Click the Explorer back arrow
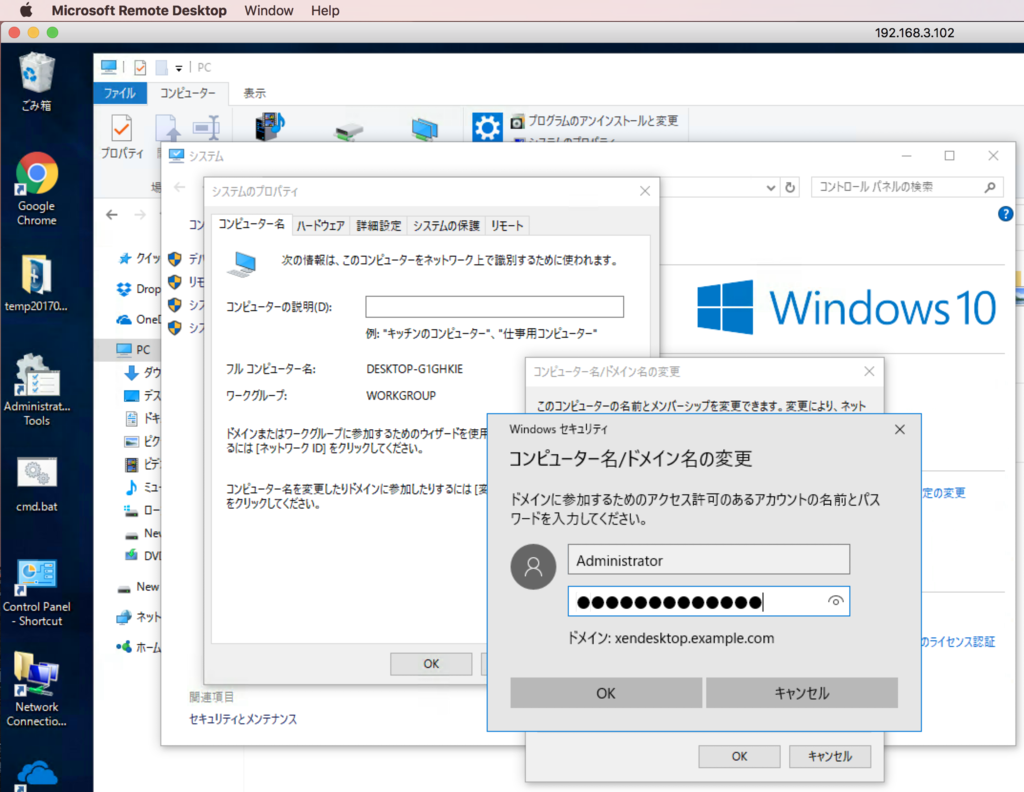The height and width of the screenshot is (792, 1024). [112, 215]
